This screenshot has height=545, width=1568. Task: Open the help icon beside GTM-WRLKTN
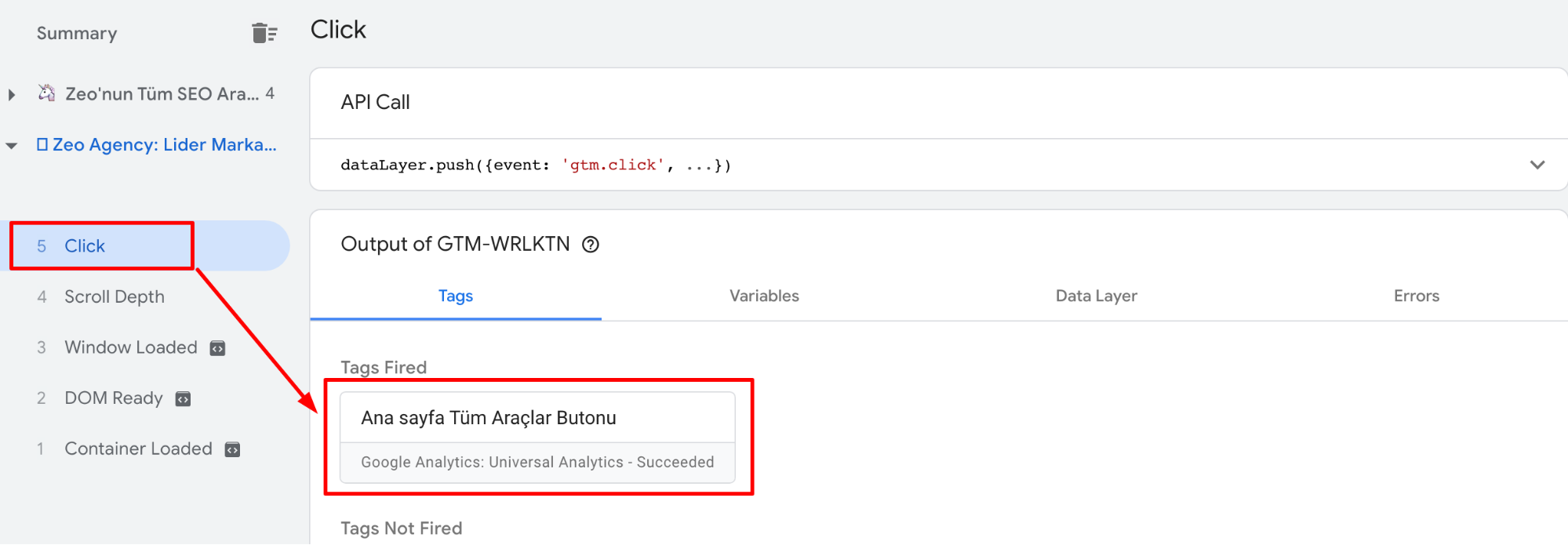pos(591,245)
